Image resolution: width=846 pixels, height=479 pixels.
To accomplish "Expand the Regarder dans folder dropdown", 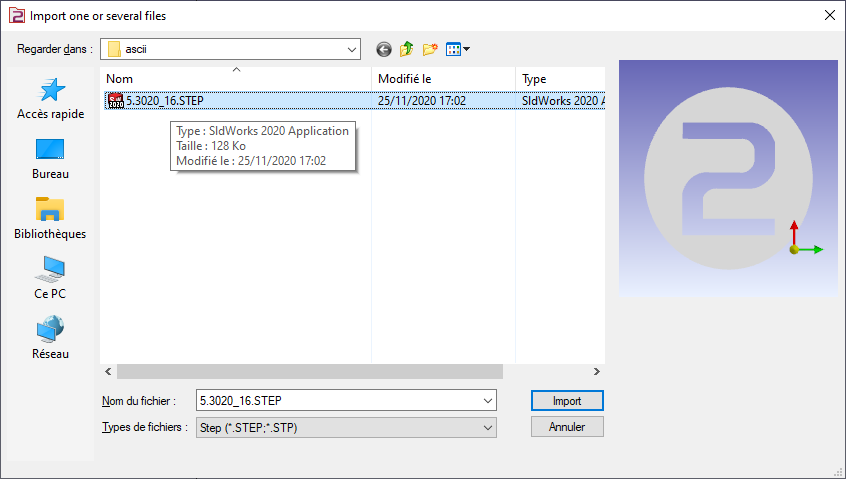I will [x=351, y=49].
